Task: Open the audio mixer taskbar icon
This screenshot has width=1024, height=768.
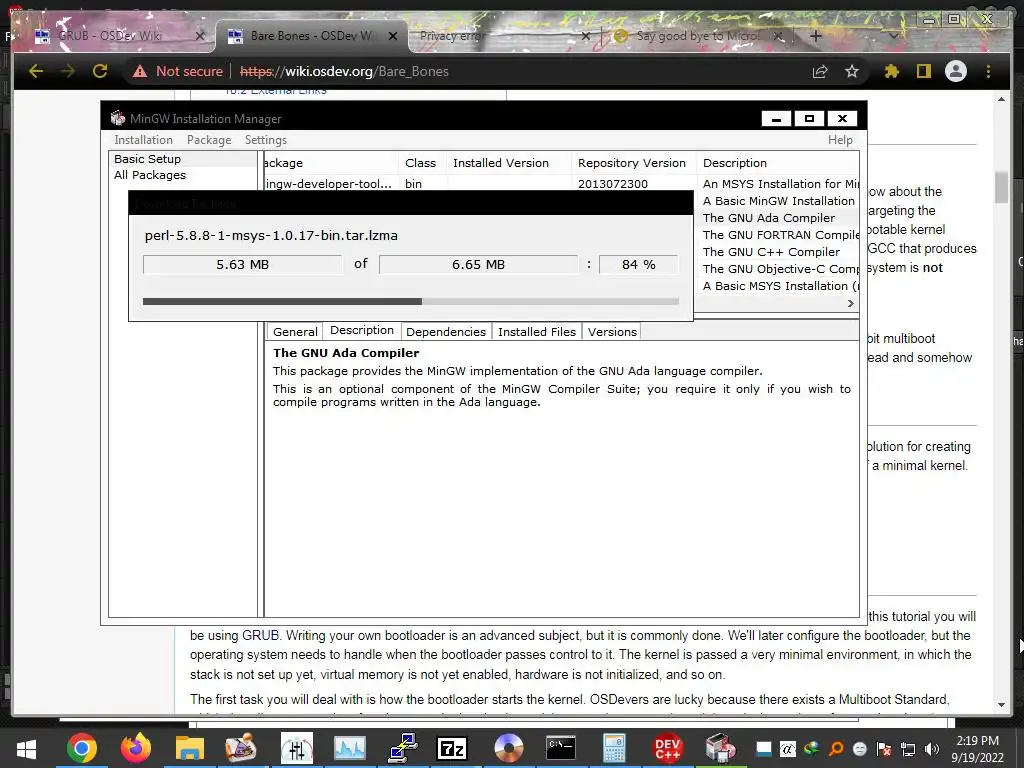Action: [296, 748]
